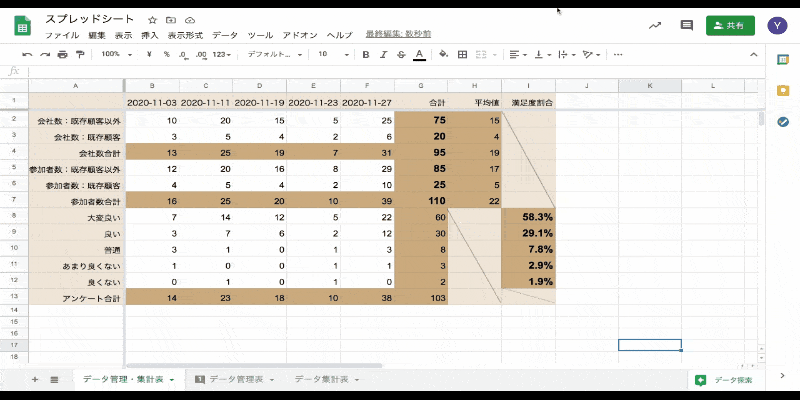Switch to データ管理表 sheet tab
800x400 pixels.
point(236,380)
